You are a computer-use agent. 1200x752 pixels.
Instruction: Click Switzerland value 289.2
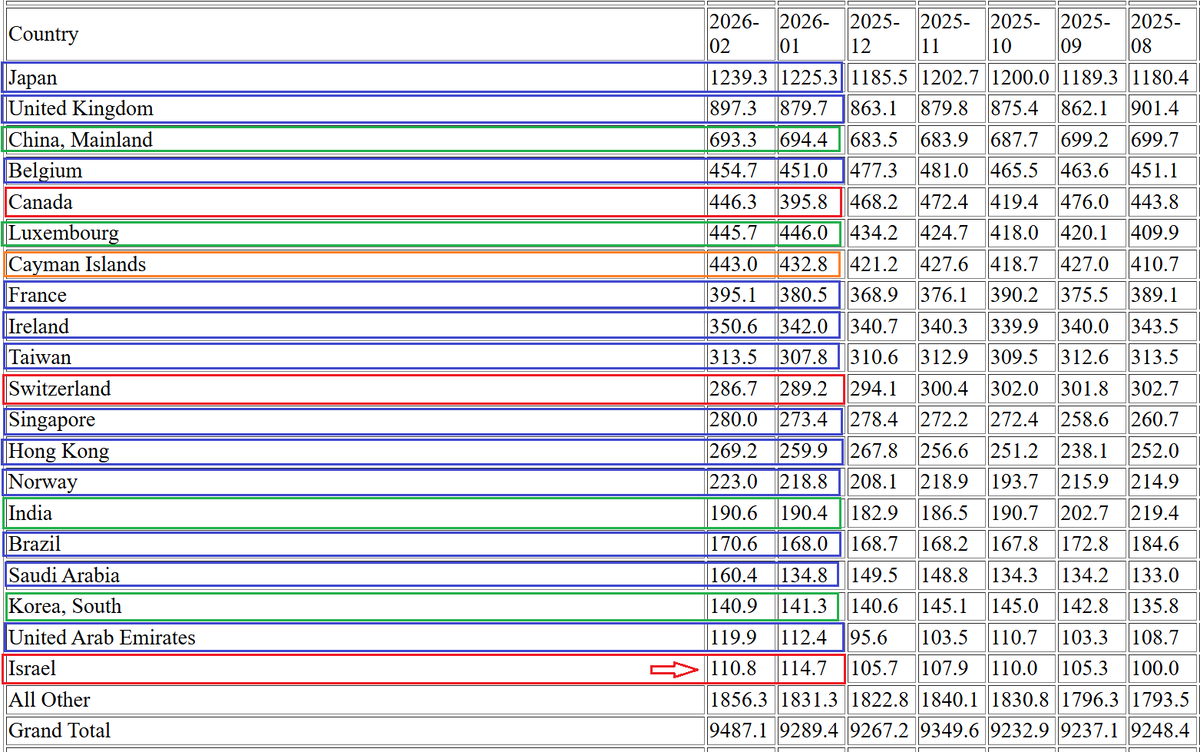[803, 388]
